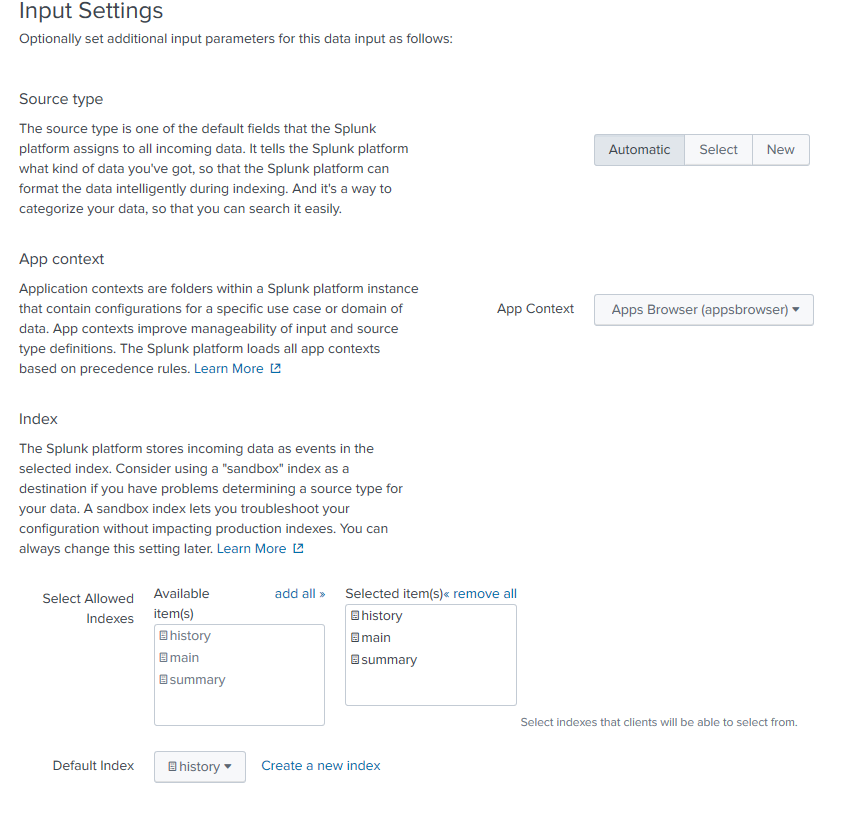Click the summary index icon in Available items

pos(164,680)
